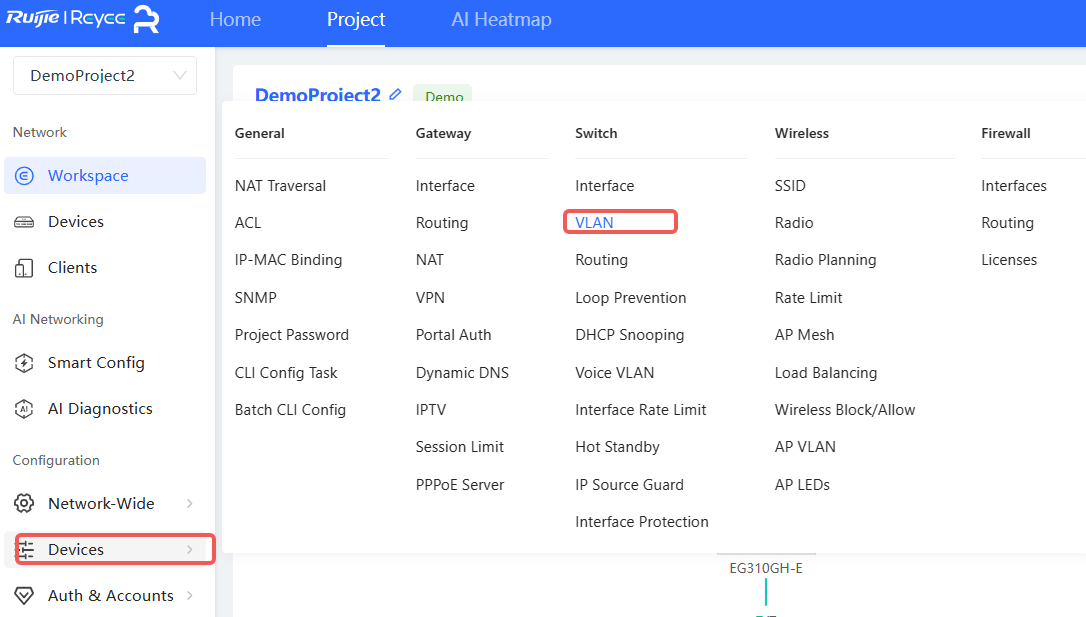
Task: Open Licenses under the Firewall column
Action: pos(1009,260)
